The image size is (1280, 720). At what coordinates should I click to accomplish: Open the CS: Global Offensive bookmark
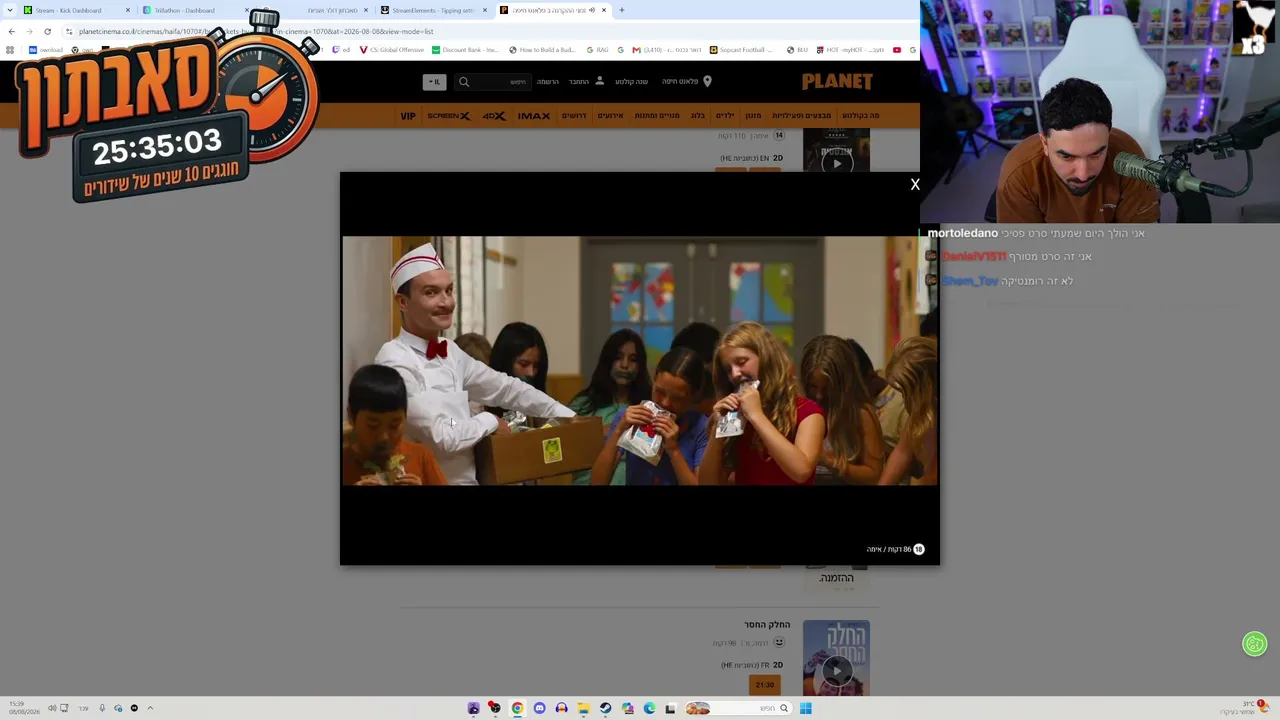tap(391, 50)
